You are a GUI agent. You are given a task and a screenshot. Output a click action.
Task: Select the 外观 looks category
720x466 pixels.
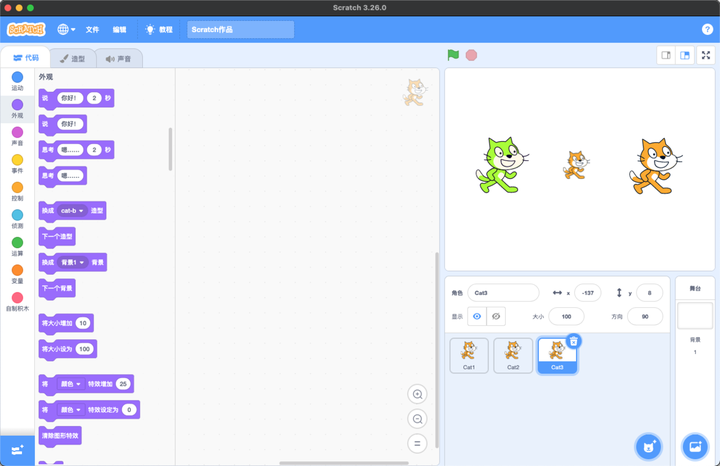tap(17, 109)
